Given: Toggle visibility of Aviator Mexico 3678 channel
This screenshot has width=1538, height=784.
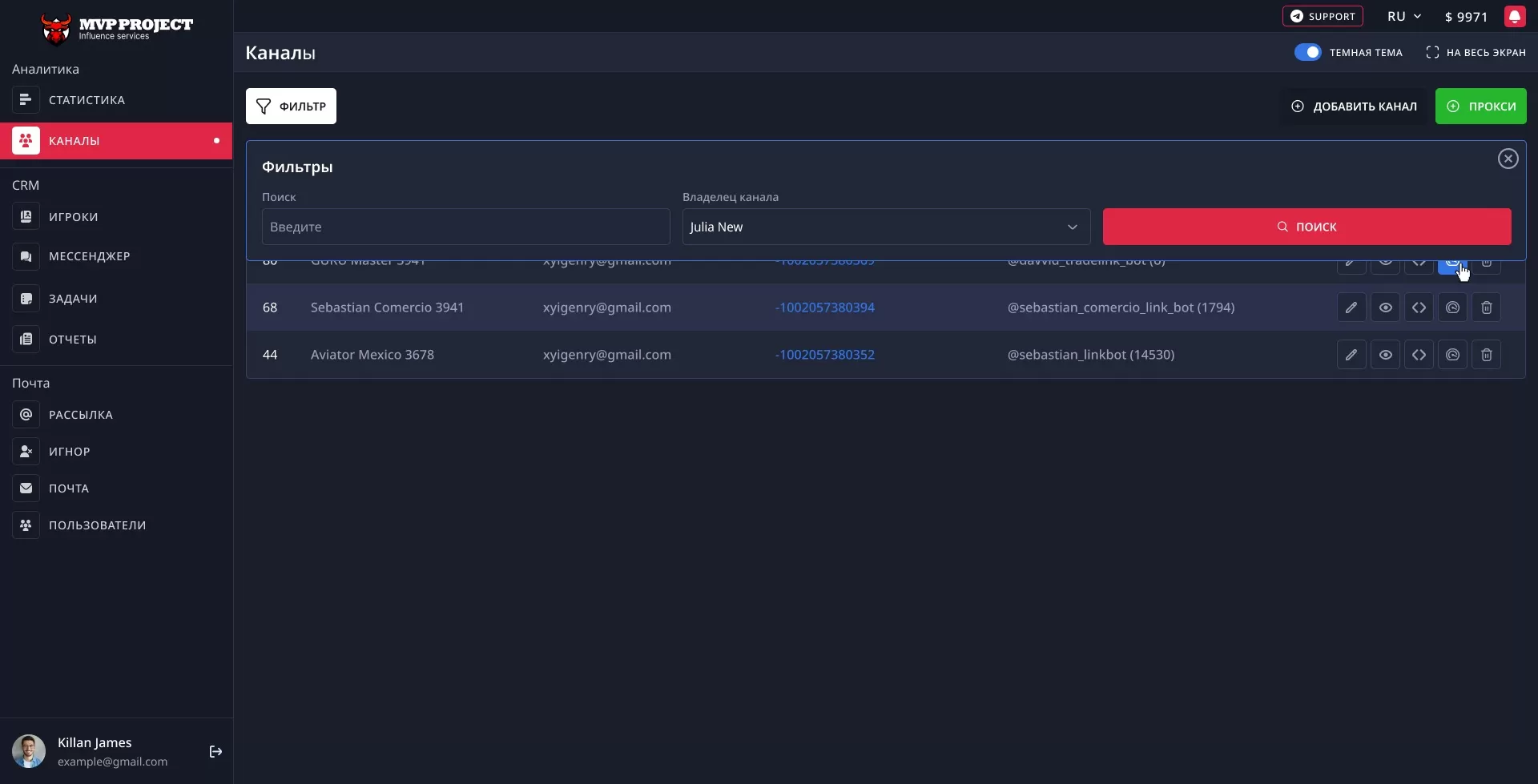Looking at the screenshot, I should tap(1385, 355).
